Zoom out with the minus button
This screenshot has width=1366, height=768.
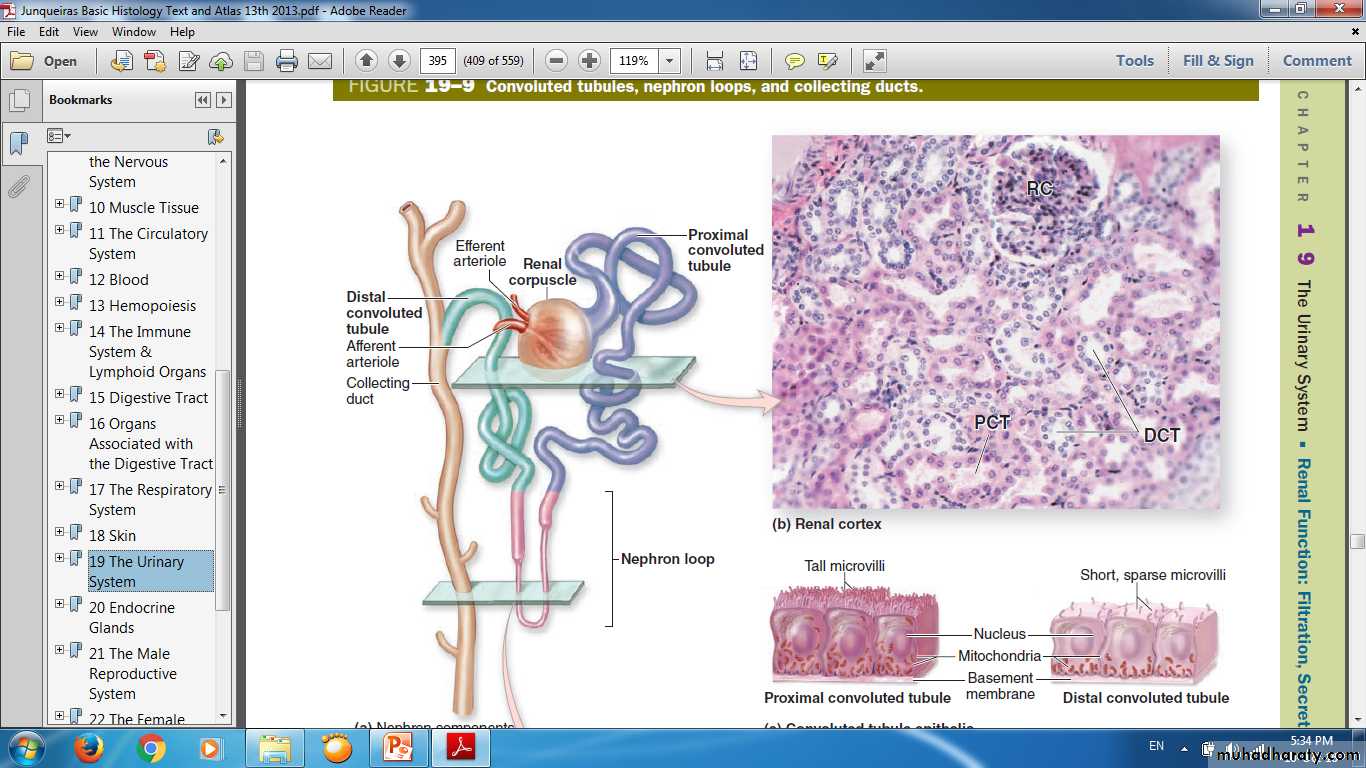pyautogui.click(x=557, y=61)
